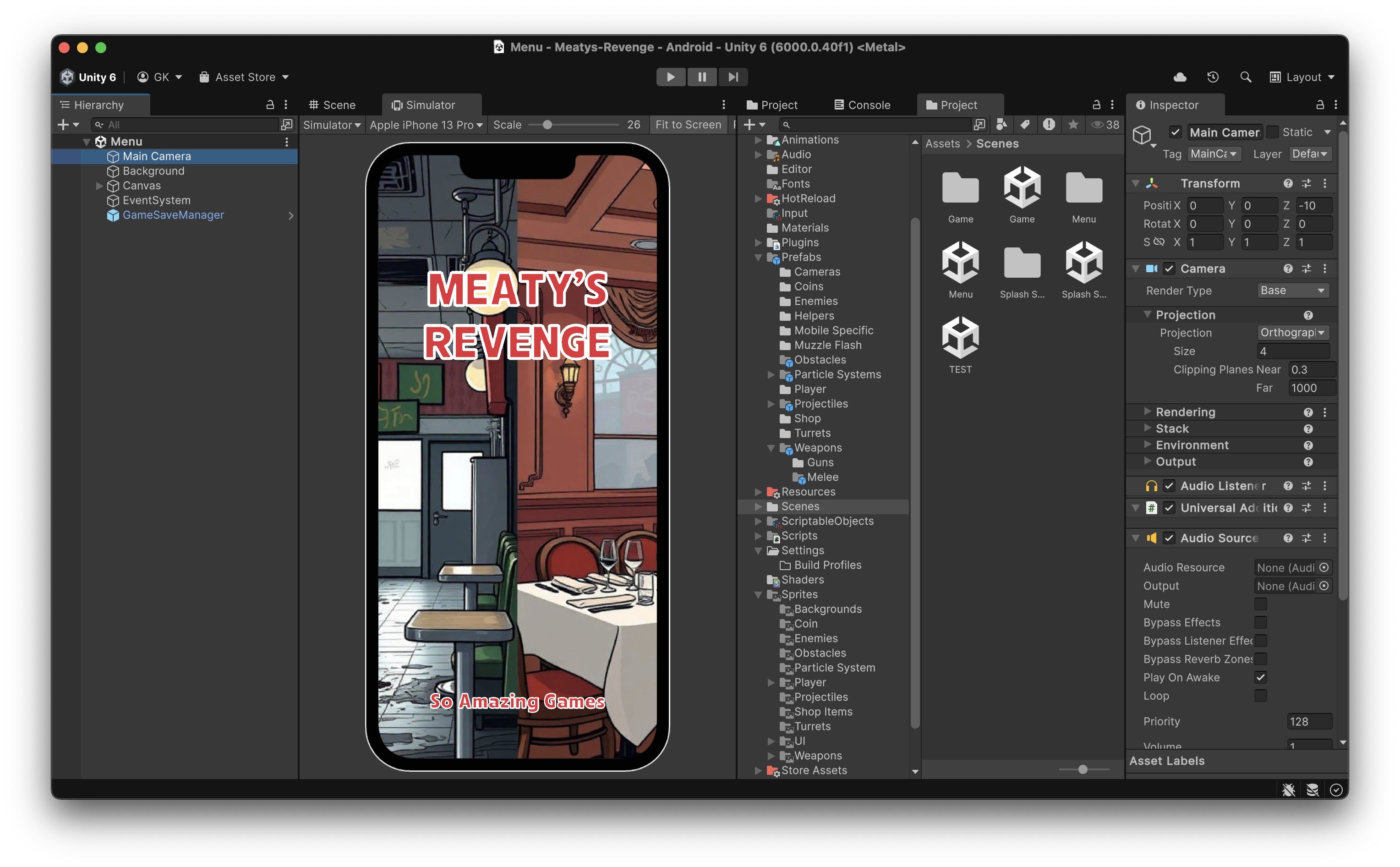Viewport: 1400px width, 867px height.
Task: Open the Camera component three-dot menu
Action: pos(1324,269)
